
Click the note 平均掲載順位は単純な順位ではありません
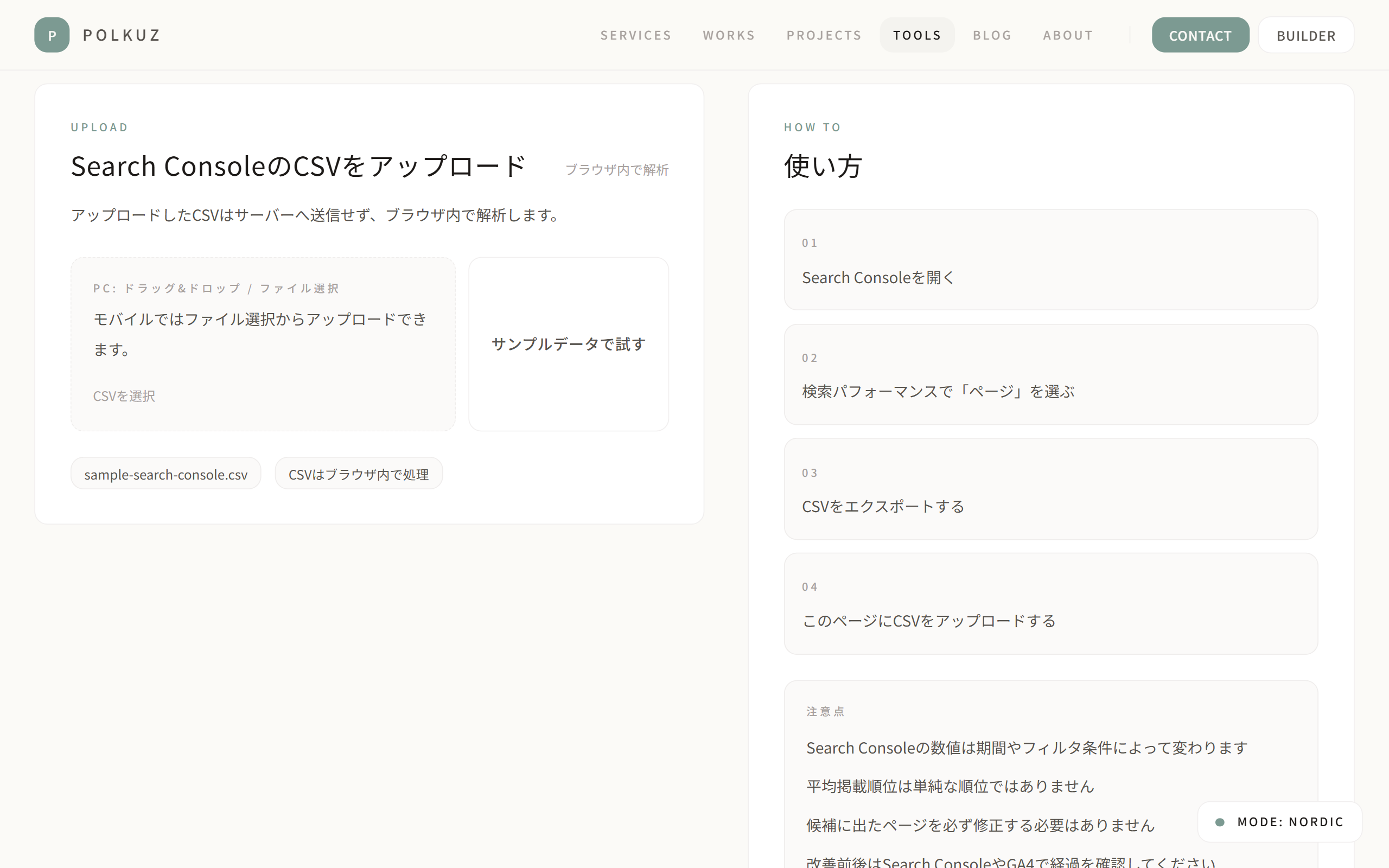(950, 786)
